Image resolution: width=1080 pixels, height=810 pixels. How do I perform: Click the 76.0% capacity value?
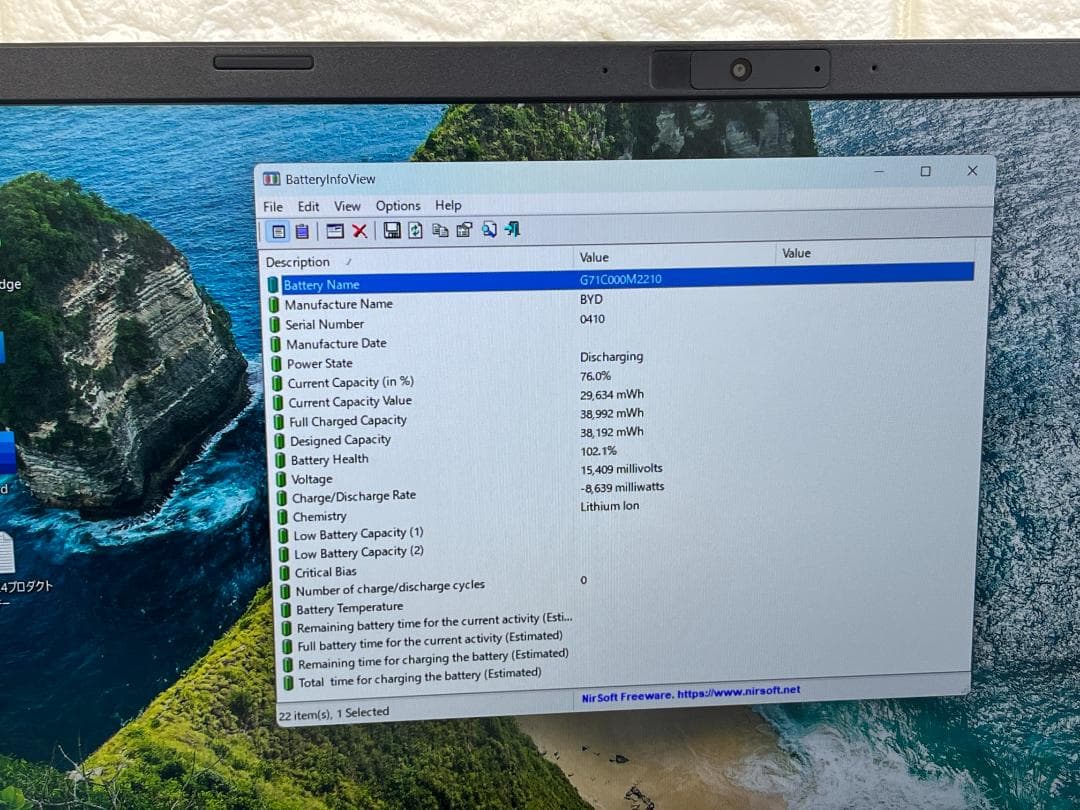point(595,376)
